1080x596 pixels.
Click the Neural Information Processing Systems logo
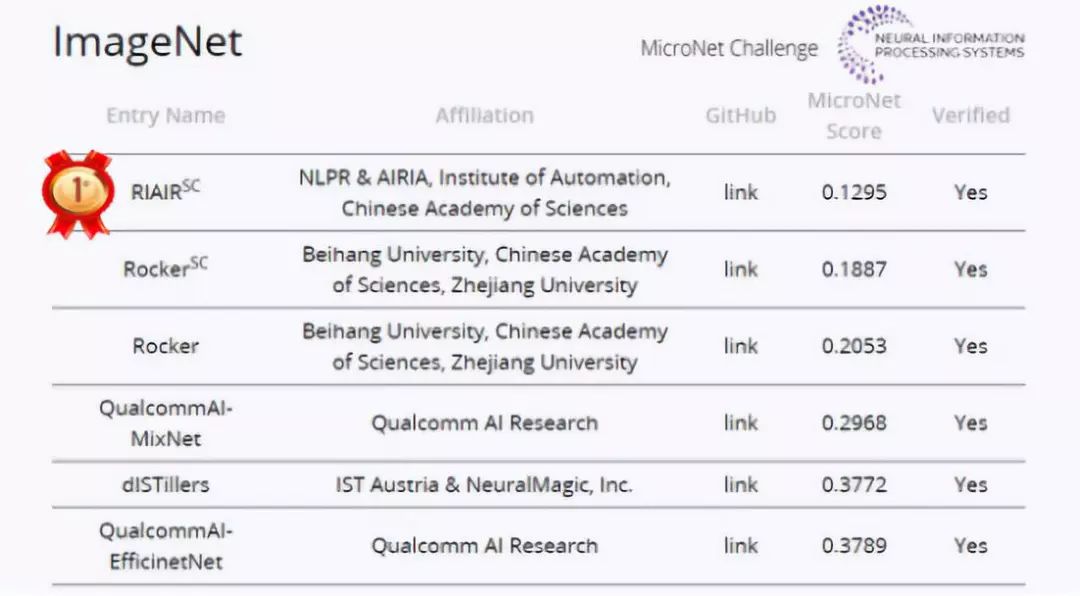click(932, 45)
